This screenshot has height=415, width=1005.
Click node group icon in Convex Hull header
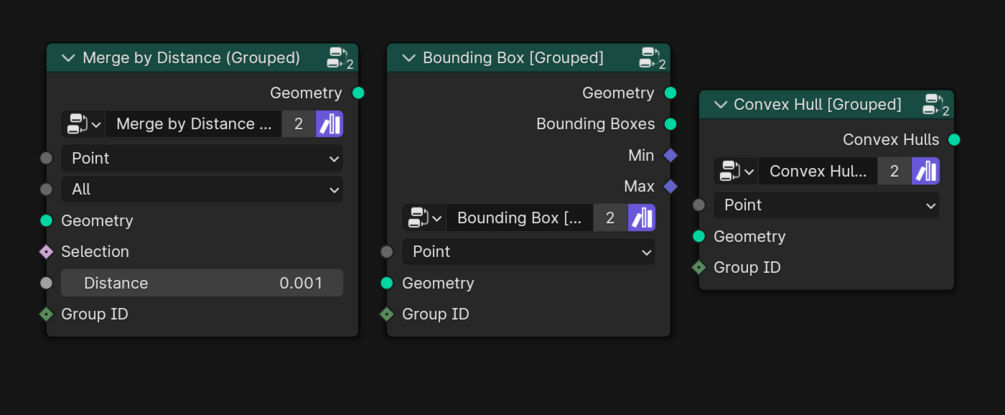(935, 104)
